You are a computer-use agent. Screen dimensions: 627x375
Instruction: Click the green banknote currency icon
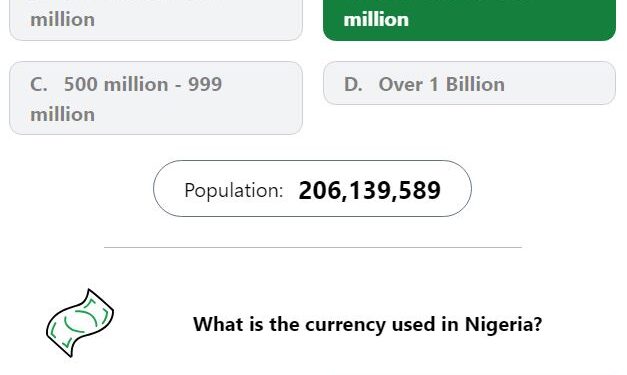80,323
